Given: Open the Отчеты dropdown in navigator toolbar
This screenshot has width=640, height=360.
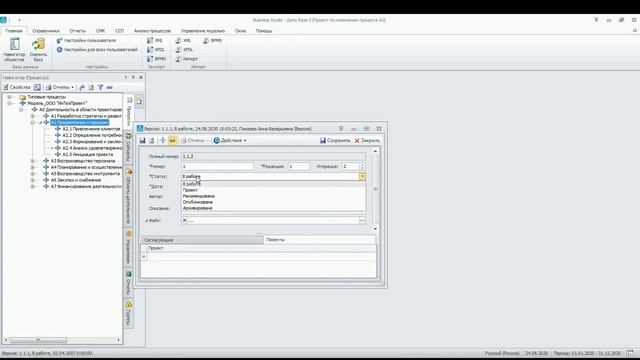Looking at the screenshot, I should pyautogui.click(x=60, y=87).
